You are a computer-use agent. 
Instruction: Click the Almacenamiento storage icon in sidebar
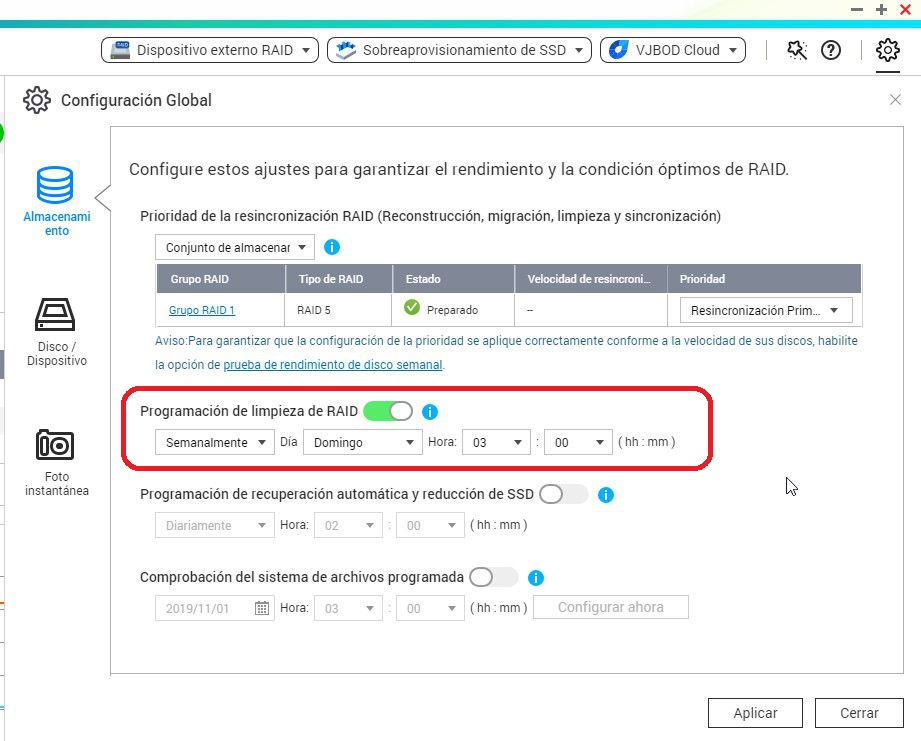coord(56,186)
